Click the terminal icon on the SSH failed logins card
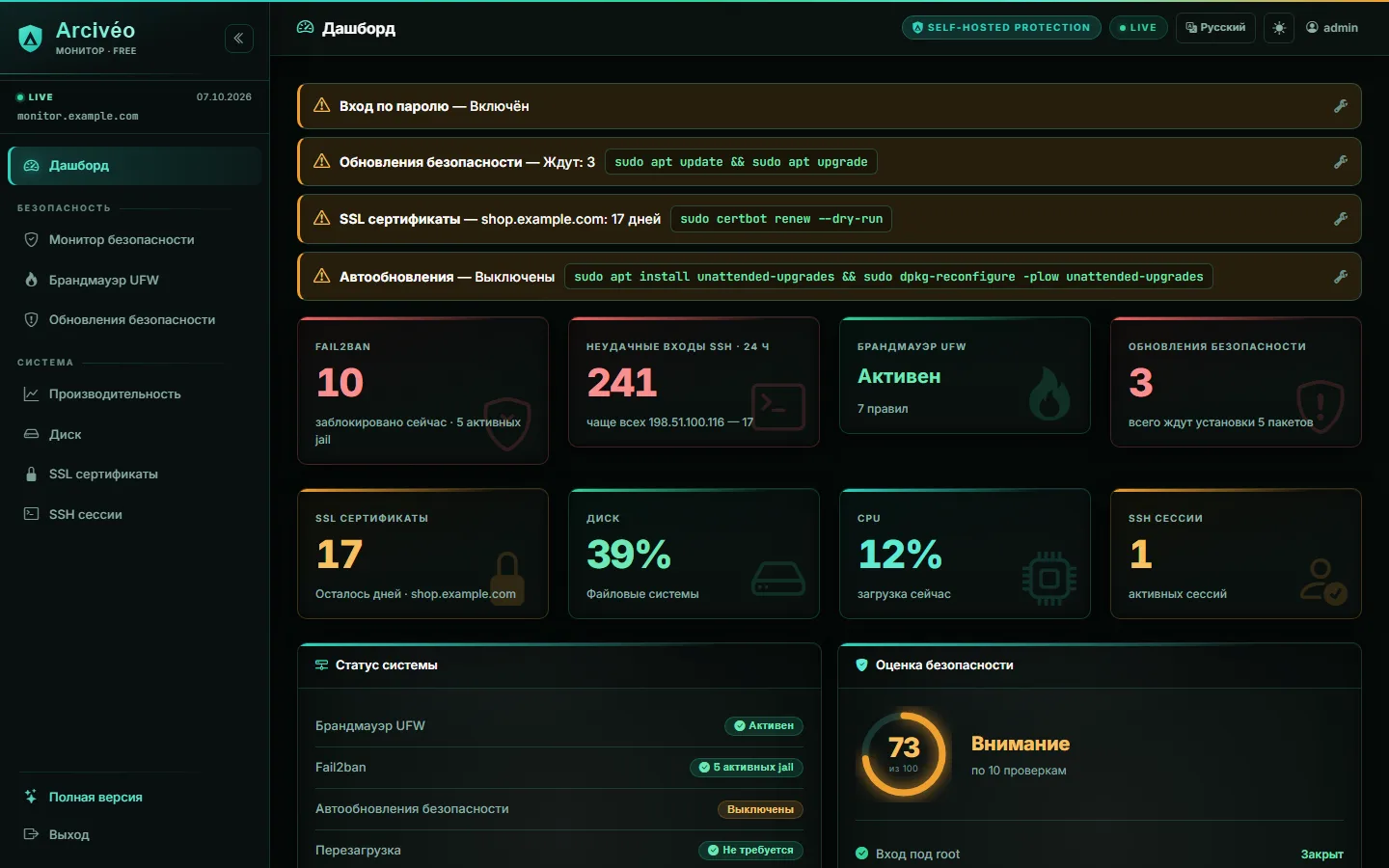The image size is (1389, 868). click(x=778, y=407)
